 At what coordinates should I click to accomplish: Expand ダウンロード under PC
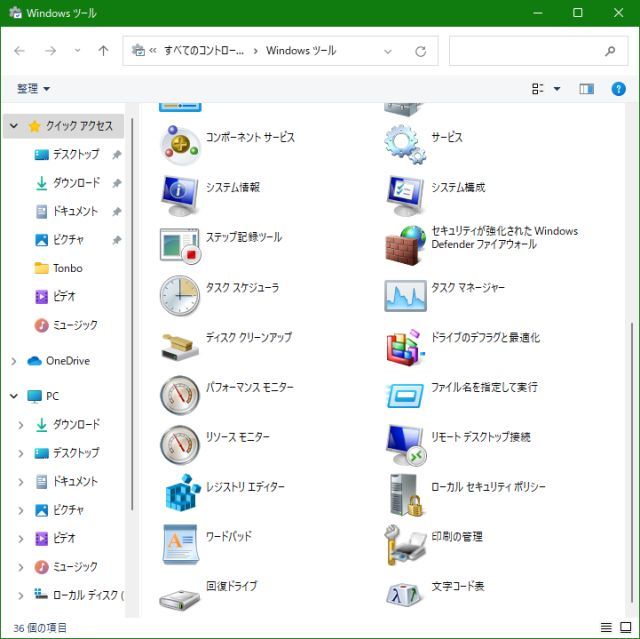point(20,425)
